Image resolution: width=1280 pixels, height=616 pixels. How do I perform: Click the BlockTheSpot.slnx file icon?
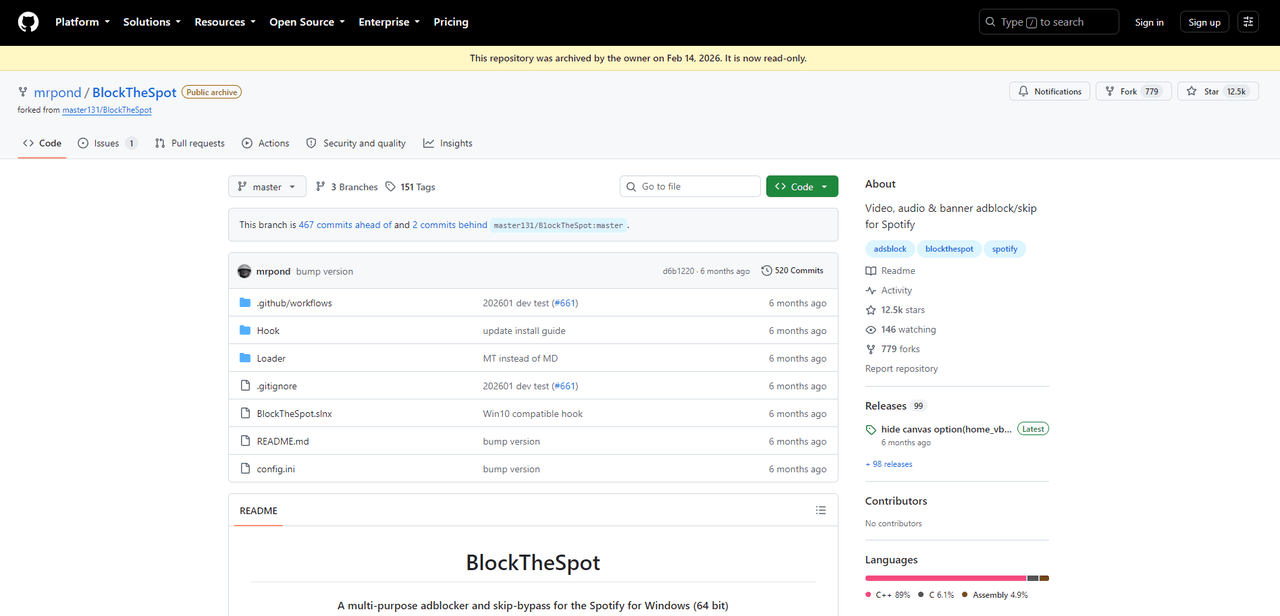[245, 414]
